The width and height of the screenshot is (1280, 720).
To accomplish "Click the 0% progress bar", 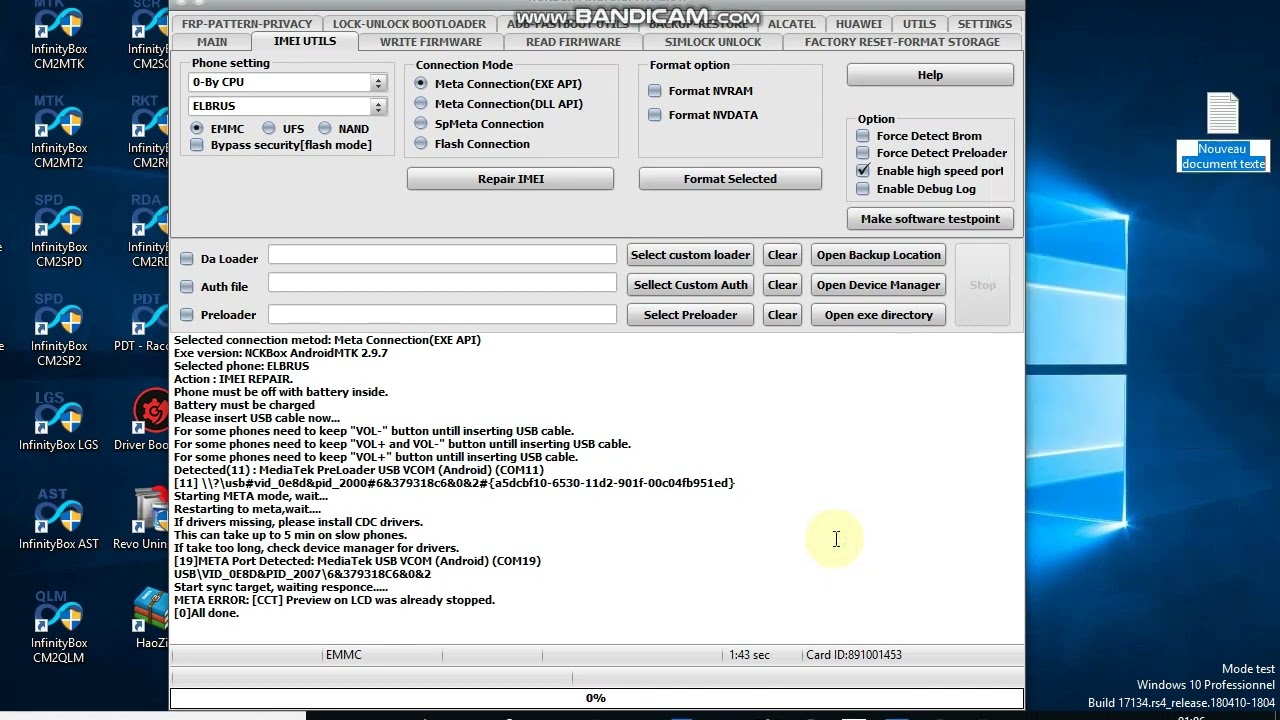I will (x=597, y=698).
